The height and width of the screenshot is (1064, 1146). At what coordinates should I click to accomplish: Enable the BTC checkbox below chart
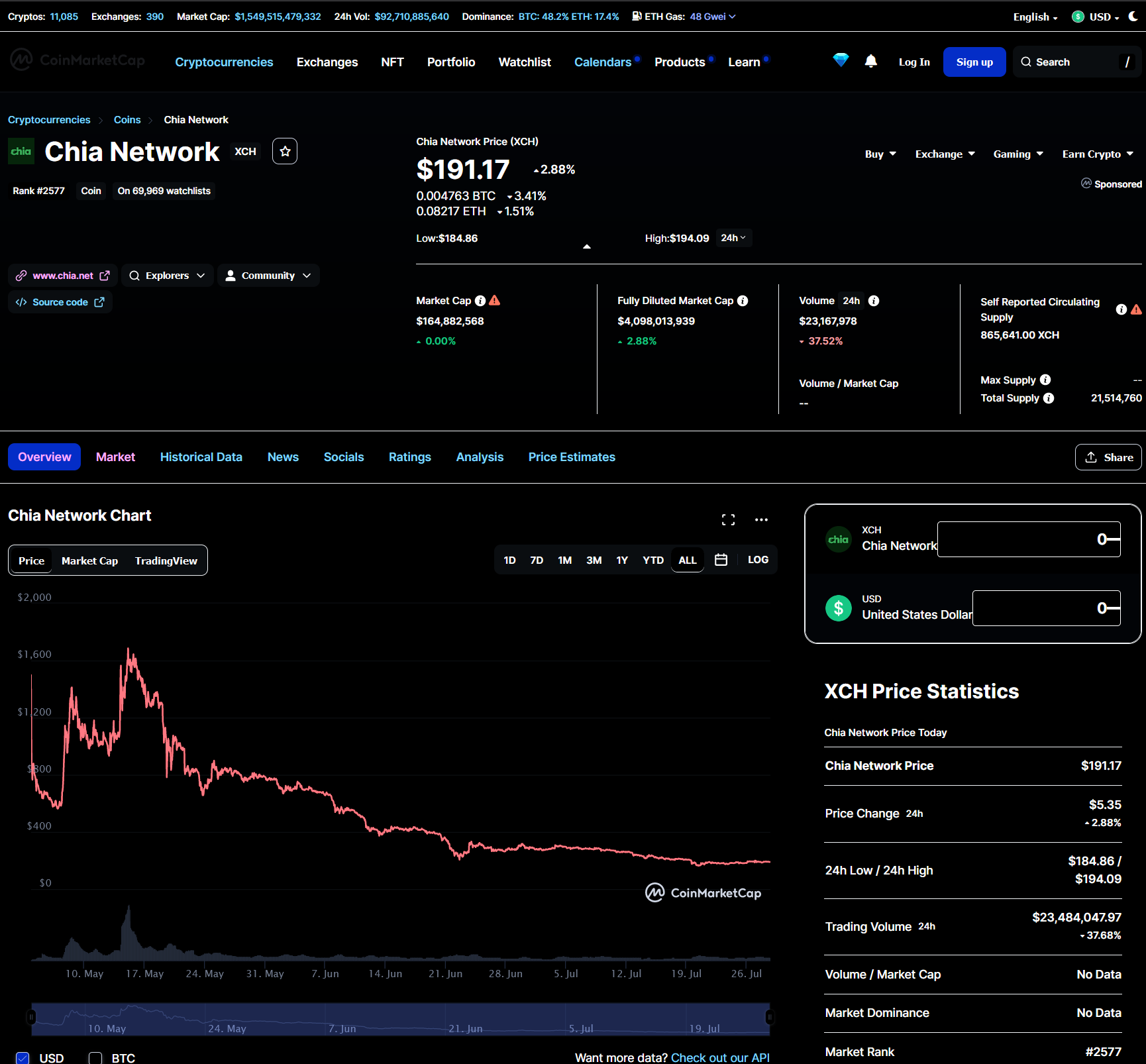(95, 1058)
